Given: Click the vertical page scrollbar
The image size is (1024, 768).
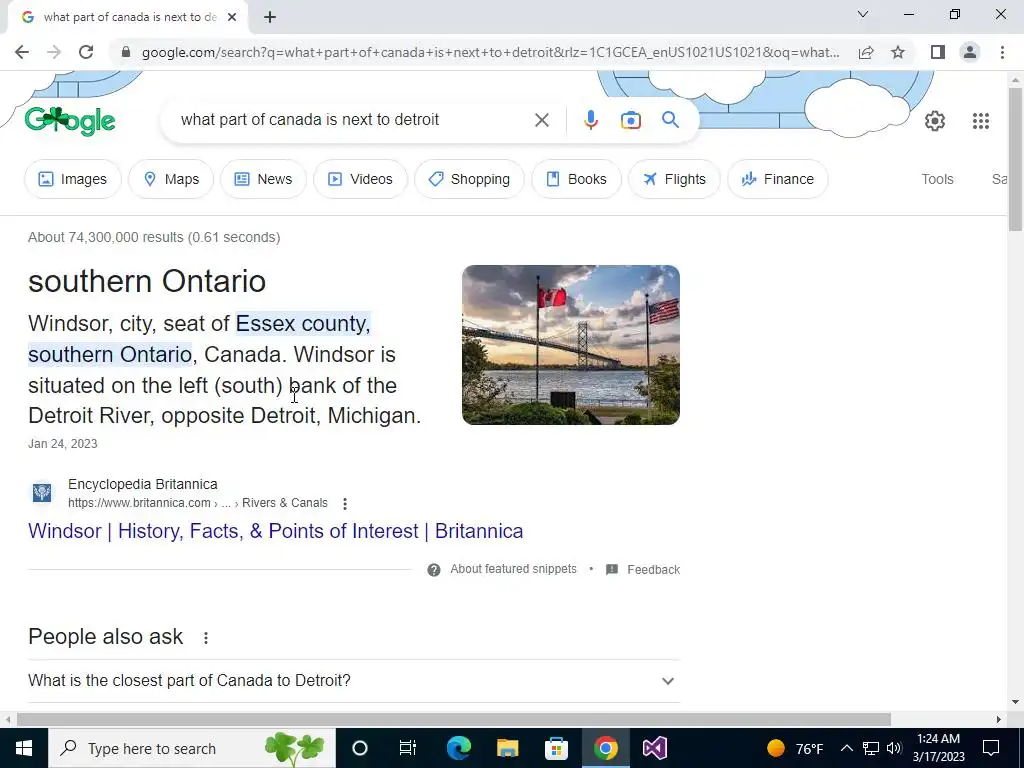Looking at the screenshot, I should 1015,159.
